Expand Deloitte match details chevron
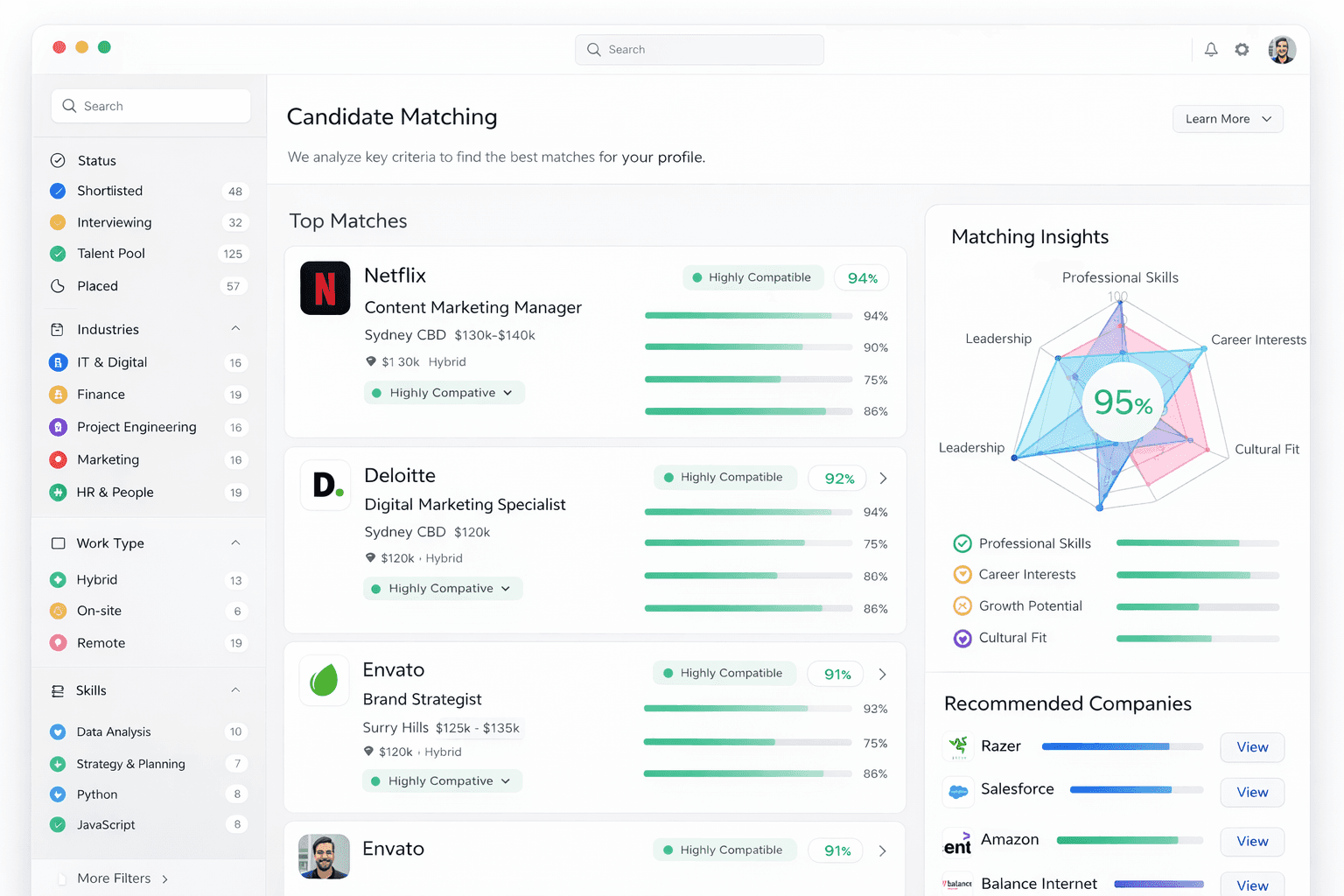1344x896 pixels. tap(883, 479)
